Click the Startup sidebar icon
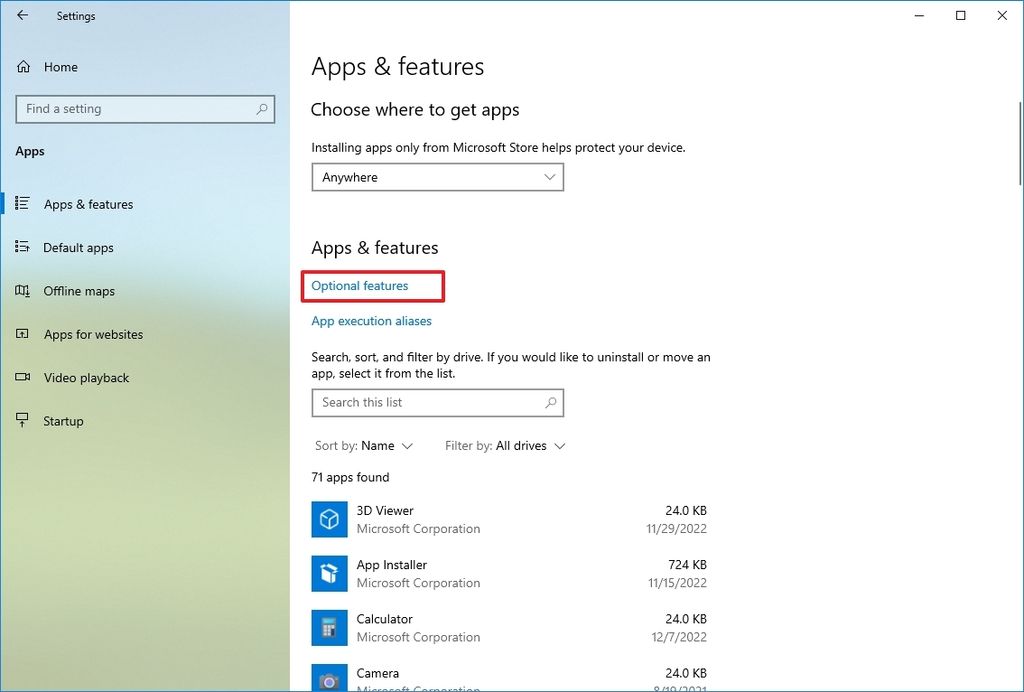This screenshot has width=1024, height=692. (x=22, y=420)
